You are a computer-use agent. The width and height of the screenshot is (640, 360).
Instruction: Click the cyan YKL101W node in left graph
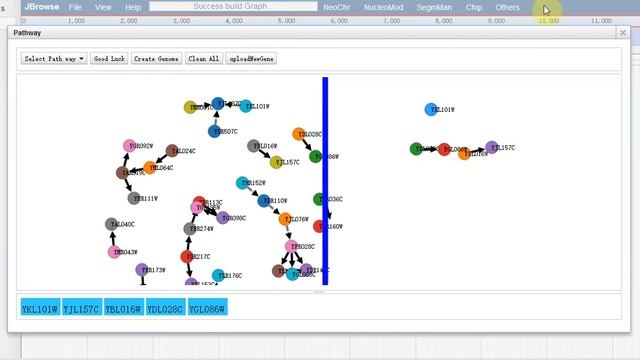pyautogui.click(x=246, y=106)
